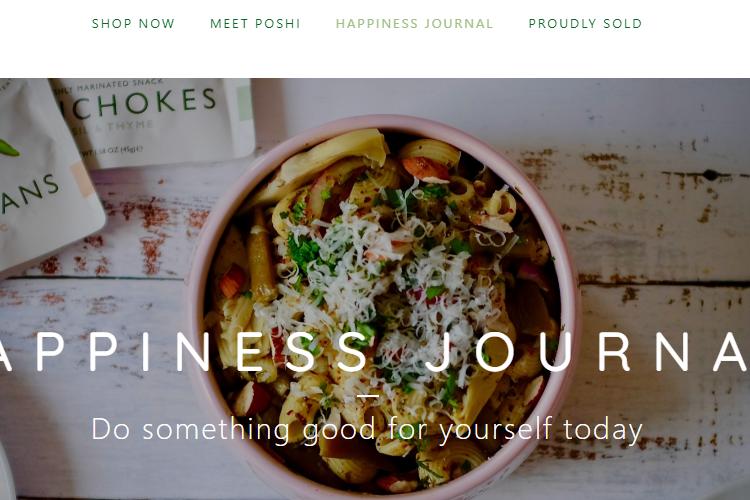
Task: Click the net weight label on the artichoke pouch
Action: (x=112, y=150)
